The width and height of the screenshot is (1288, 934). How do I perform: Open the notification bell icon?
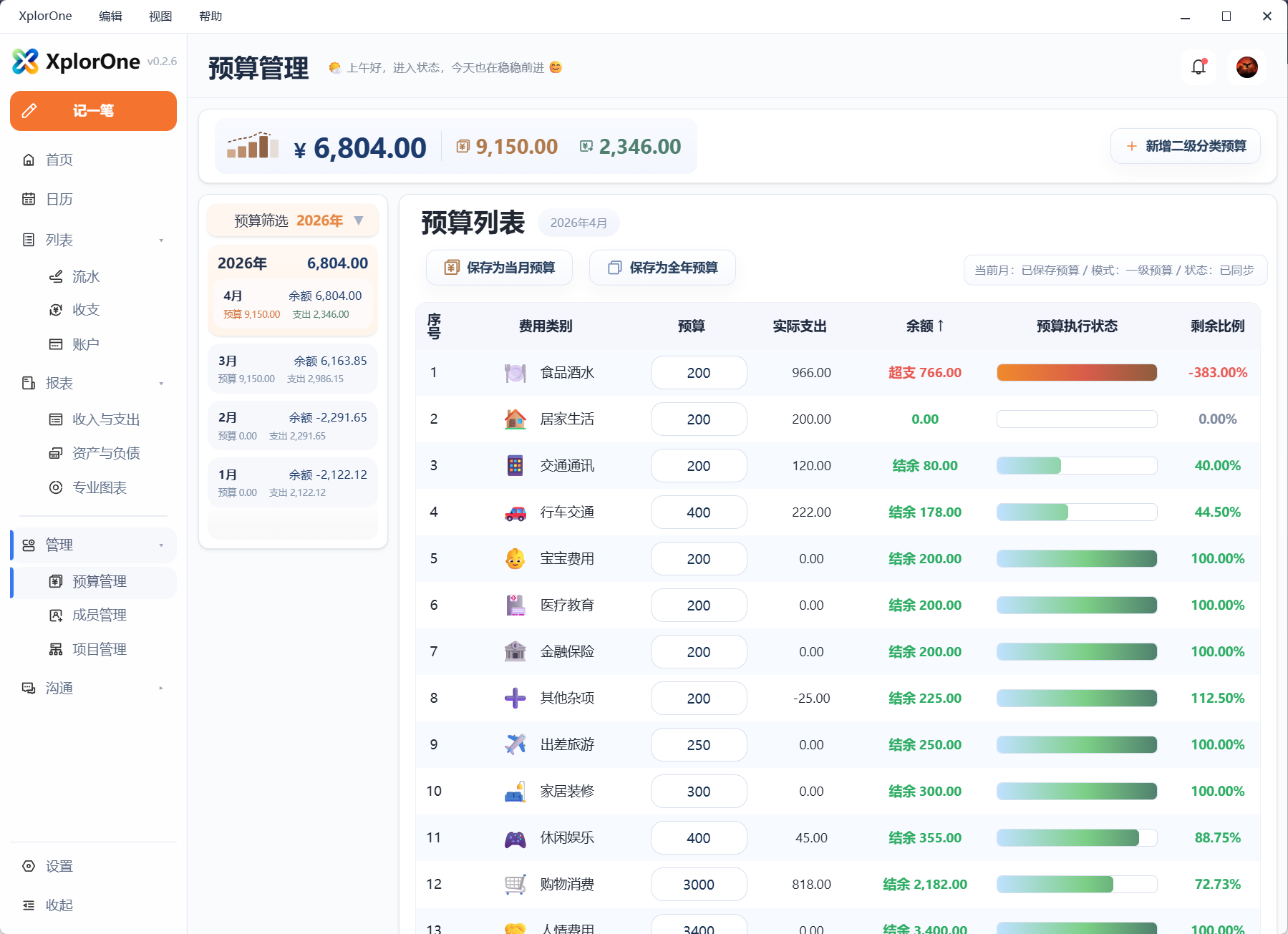pos(1197,67)
